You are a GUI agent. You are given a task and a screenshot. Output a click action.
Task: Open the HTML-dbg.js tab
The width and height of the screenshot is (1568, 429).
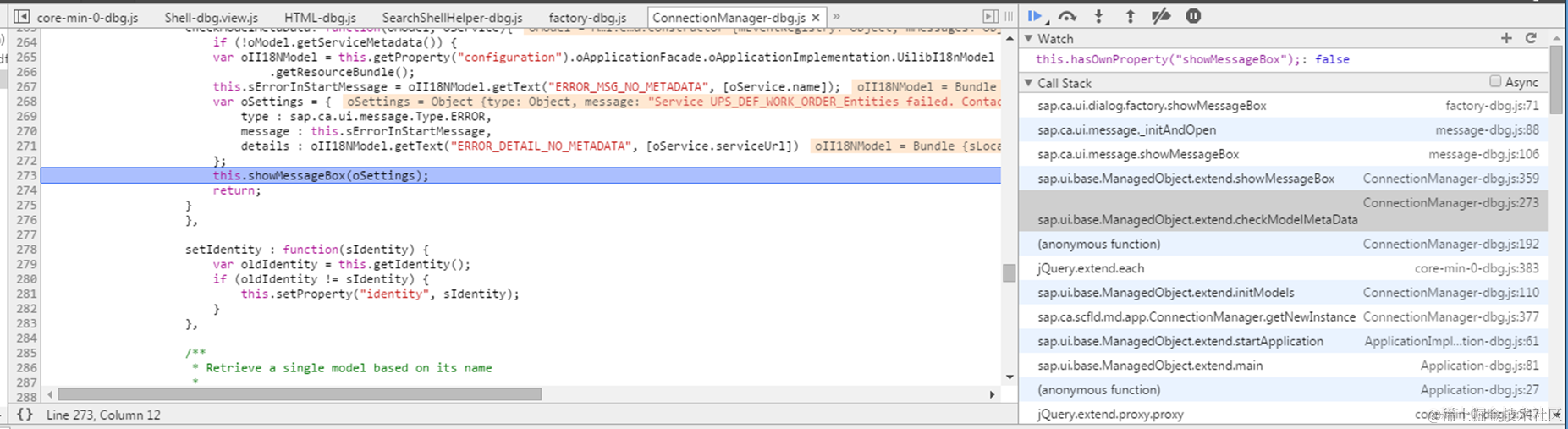tap(321, 17)
